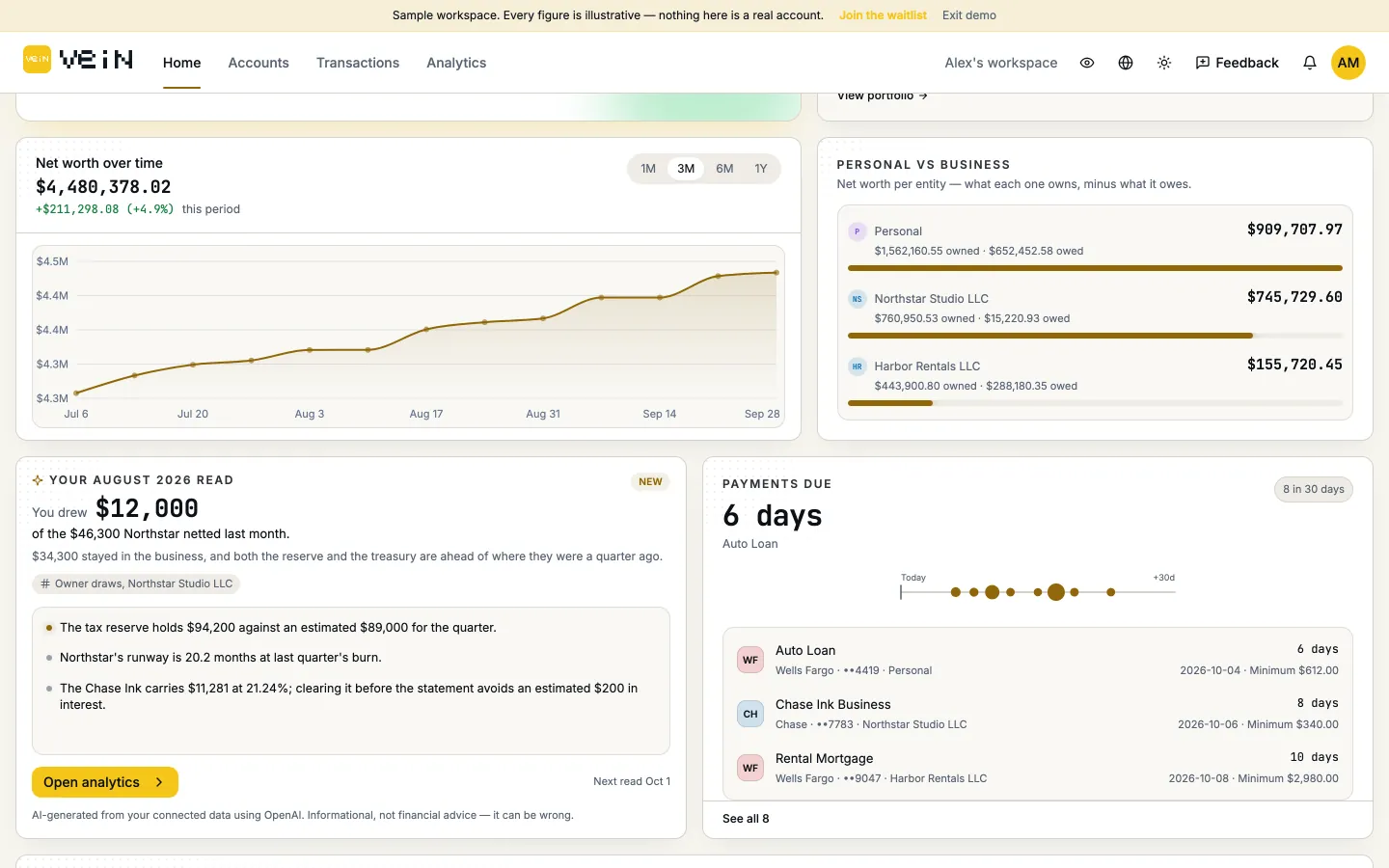
Task: Click the 8 in 30 days badge
Action: [x=1314, y=489]
